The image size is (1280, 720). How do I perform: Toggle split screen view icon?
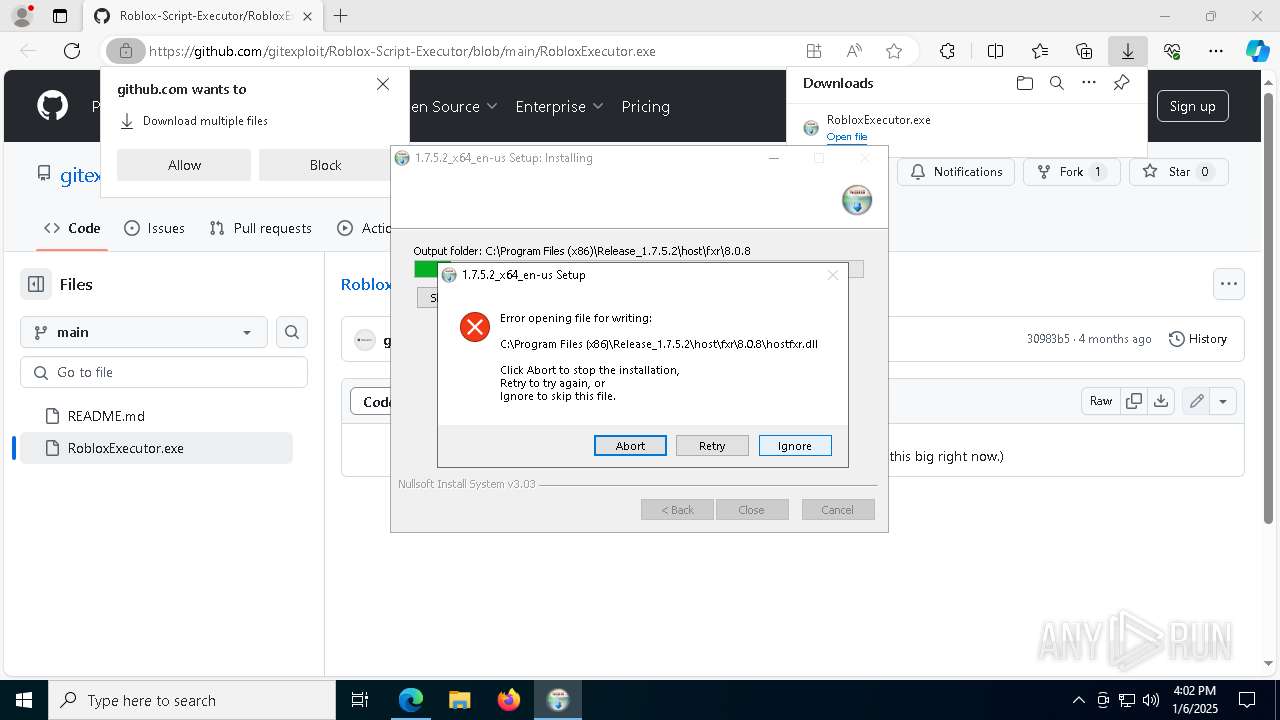coord(995,51)
